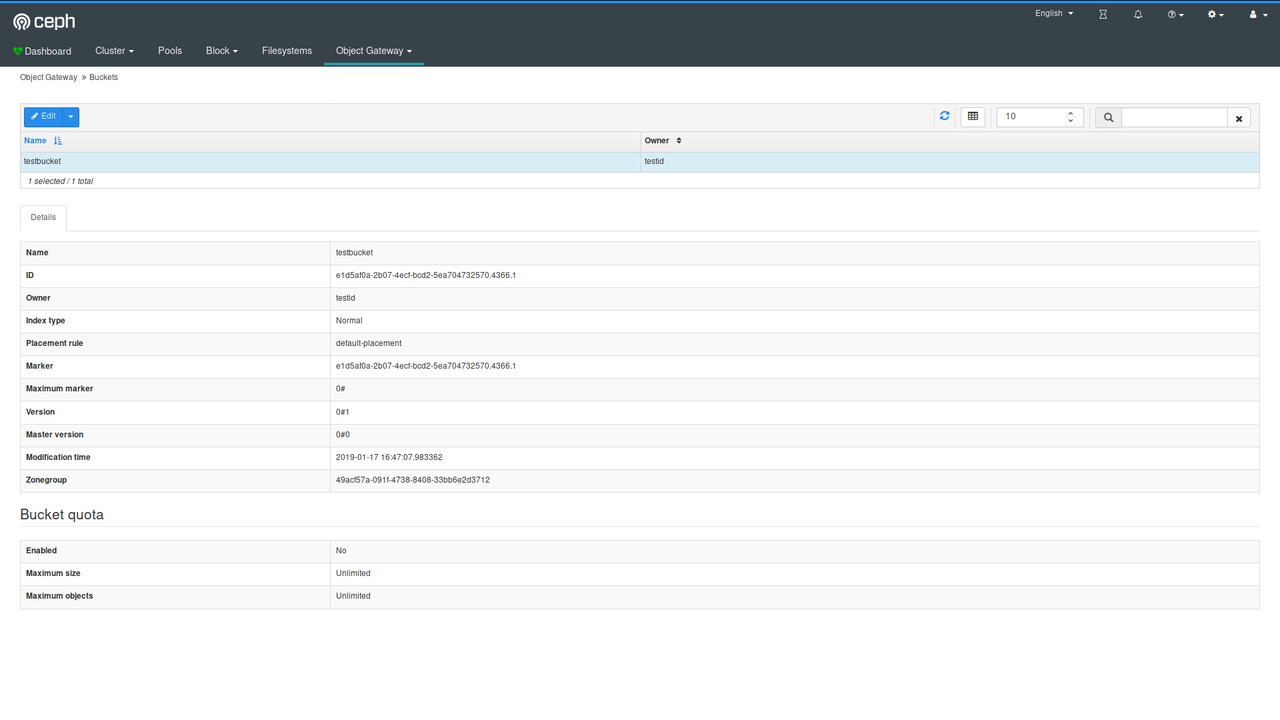Select the testbucket row

640,161
